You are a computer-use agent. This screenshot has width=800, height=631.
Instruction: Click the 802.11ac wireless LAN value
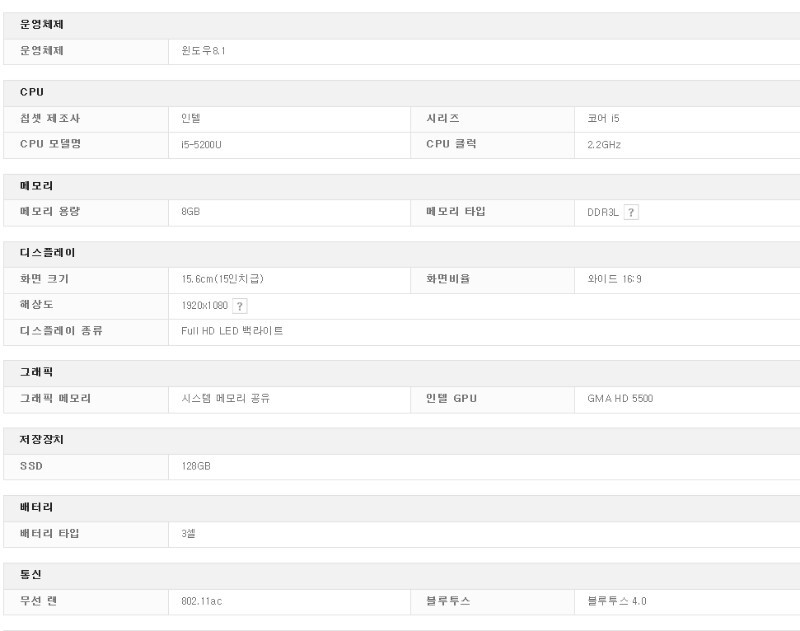click(x=202, y=601)
